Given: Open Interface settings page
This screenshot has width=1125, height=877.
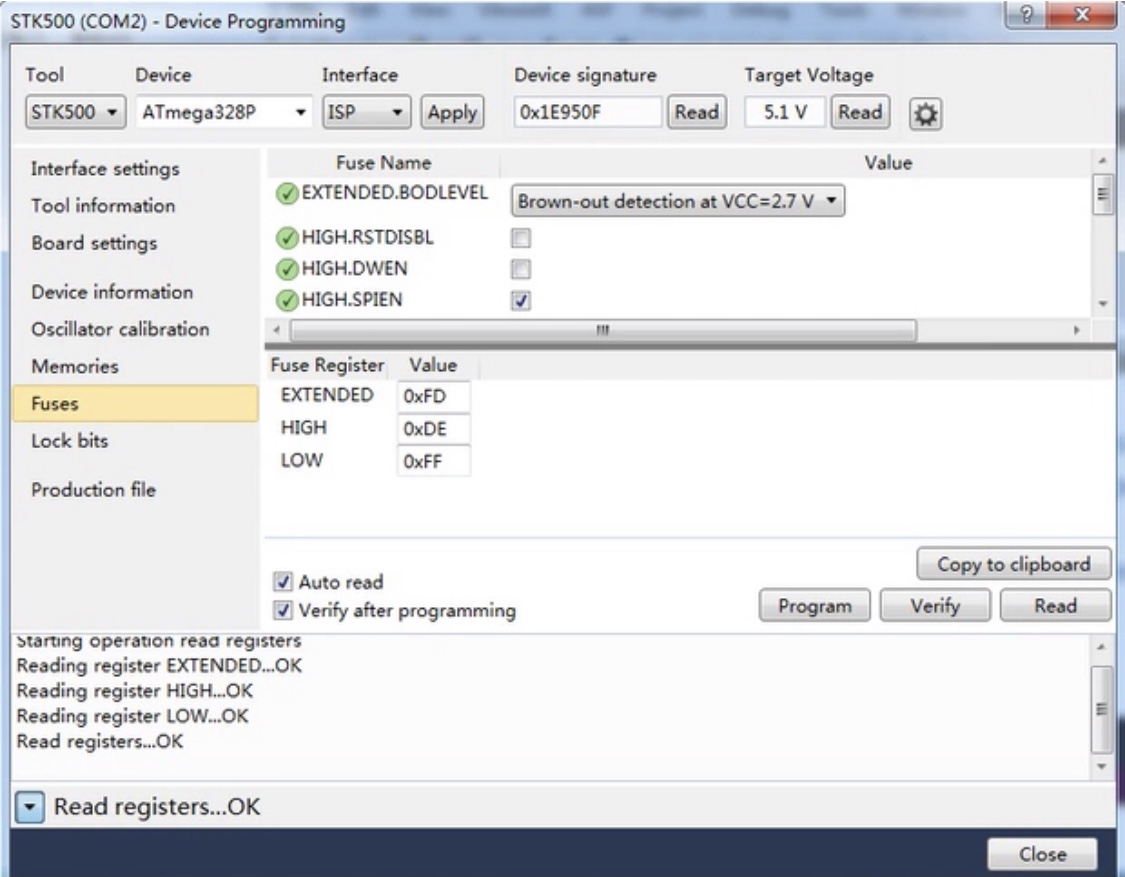Looking at the screenshot, I should pos(105,169).
